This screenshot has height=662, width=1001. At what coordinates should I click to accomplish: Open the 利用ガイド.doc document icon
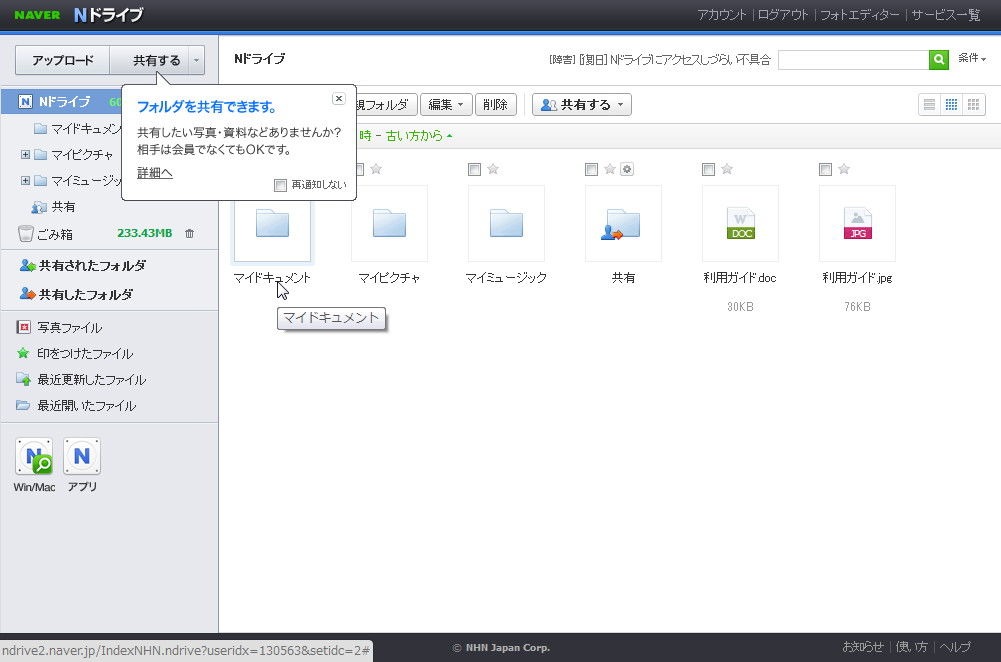741,223
